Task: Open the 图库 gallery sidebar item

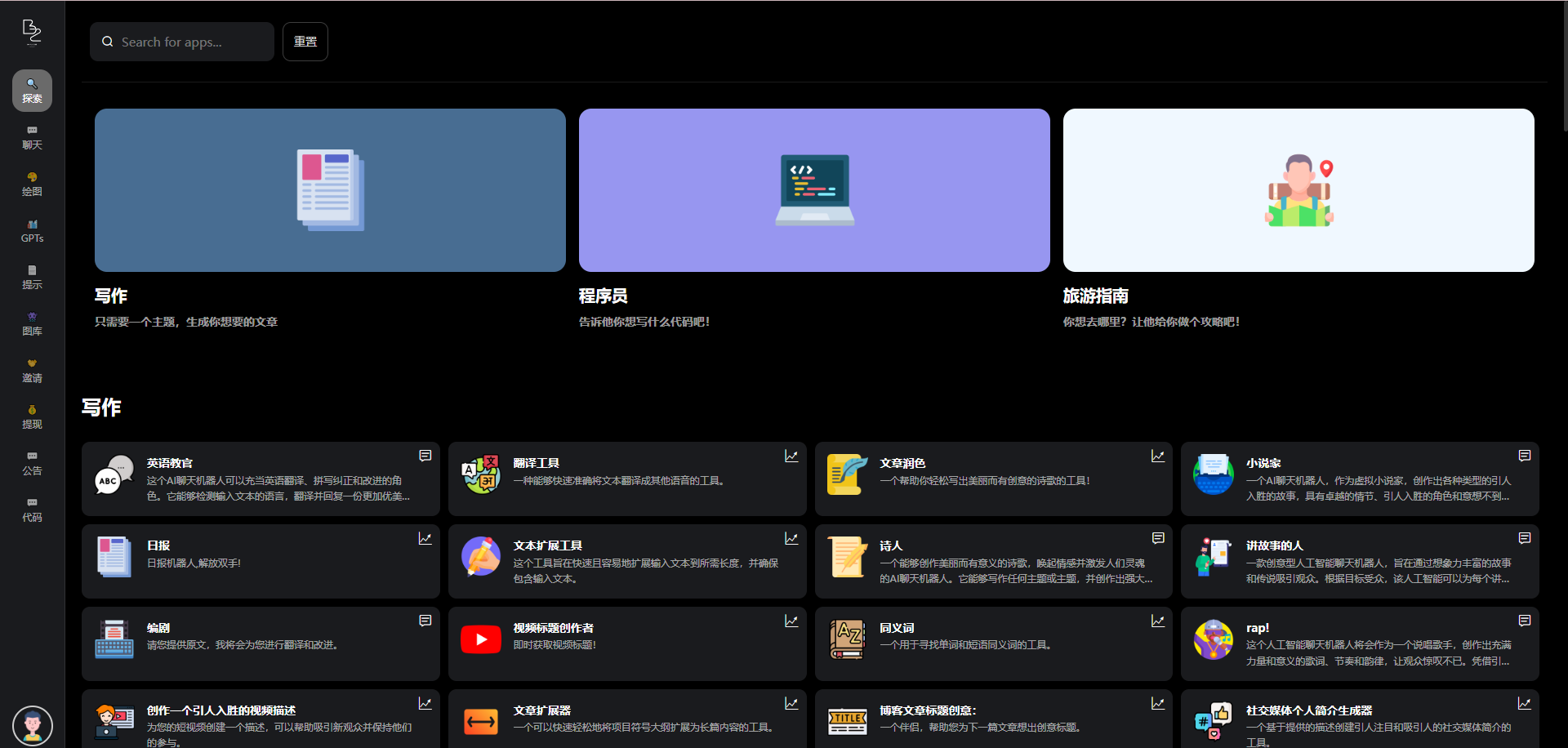Action: tap(32, 323)
